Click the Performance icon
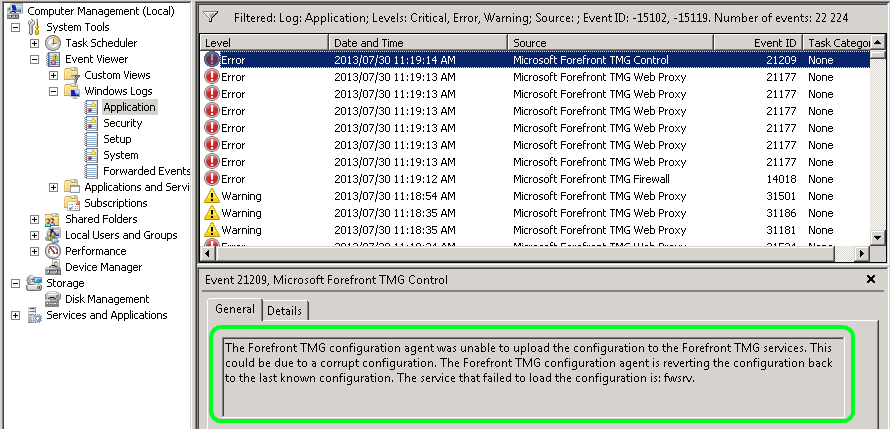The height and width of the screenshot is (429, 890). (53, 251)
